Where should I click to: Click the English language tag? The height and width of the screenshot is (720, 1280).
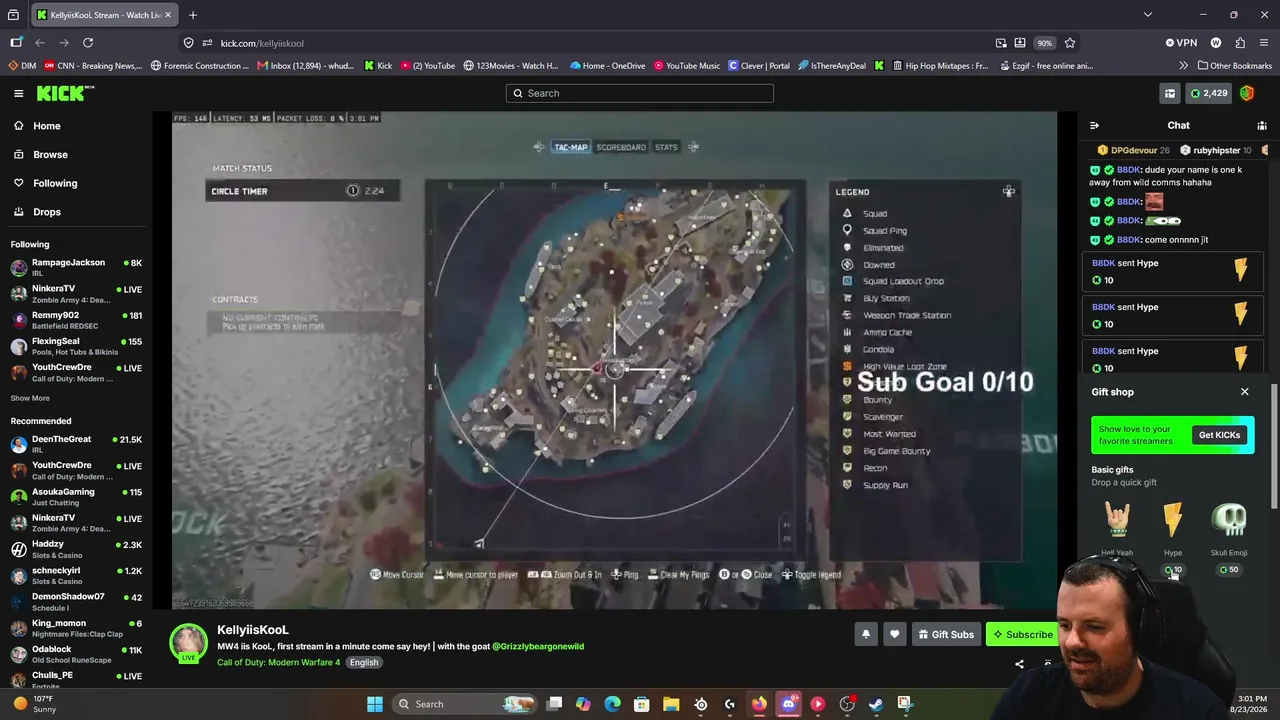click(x=364, y=662)
